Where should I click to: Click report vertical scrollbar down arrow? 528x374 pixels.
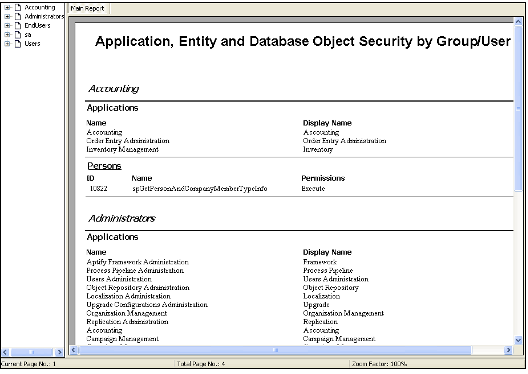[518, 340]
